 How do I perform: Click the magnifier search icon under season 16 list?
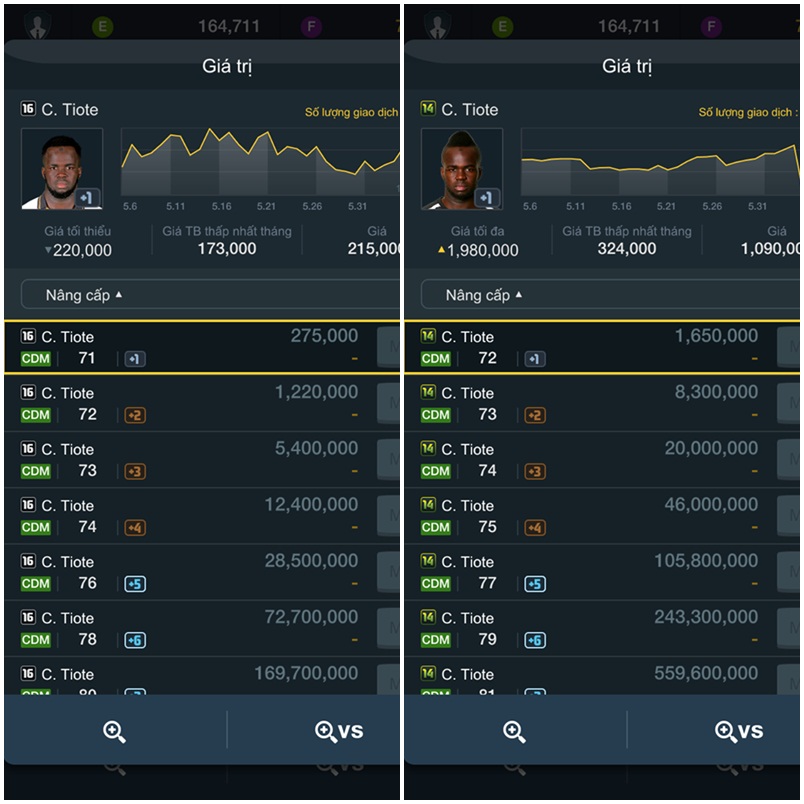click(114, 731)
